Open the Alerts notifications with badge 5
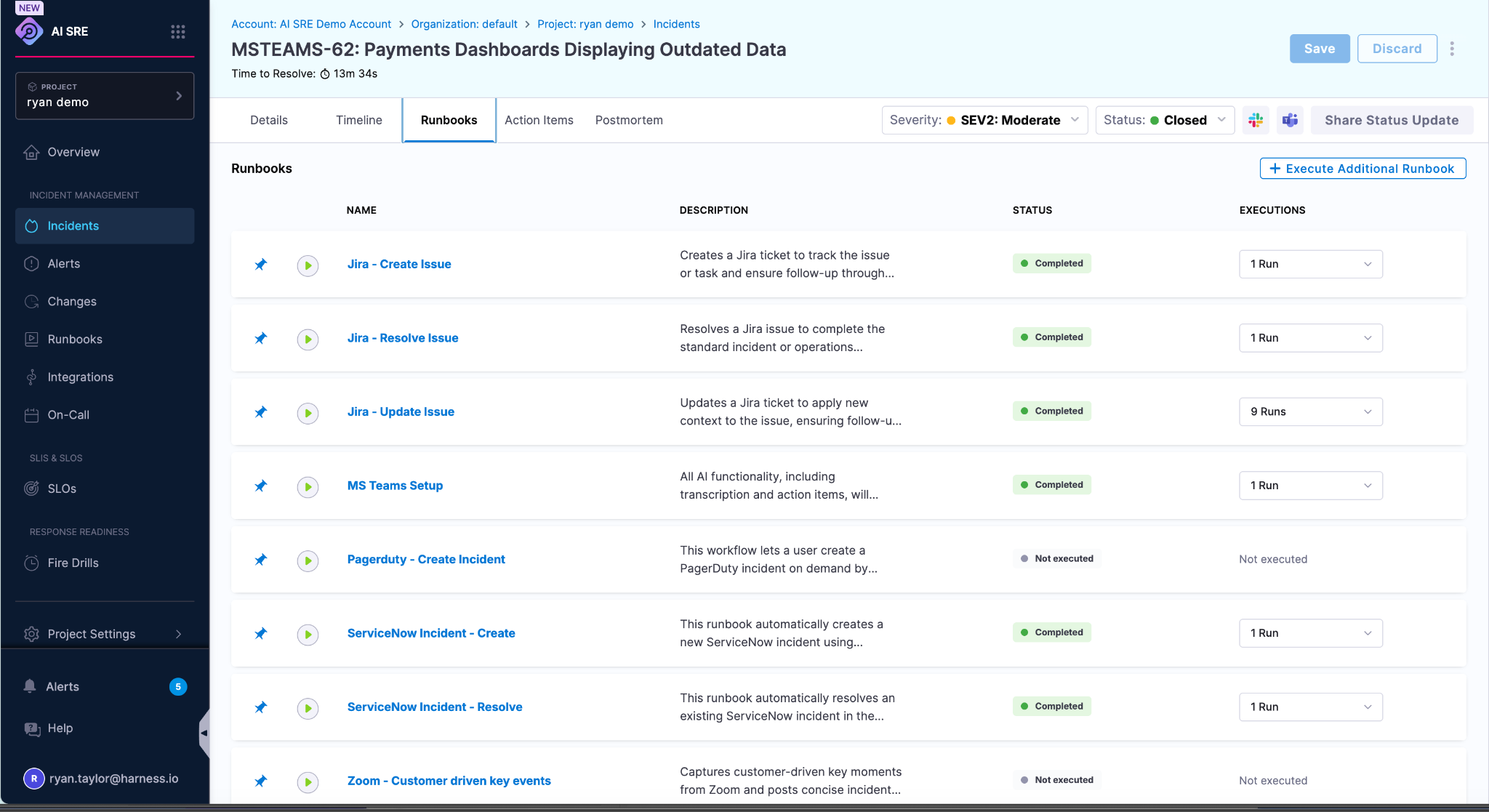The image size is (1489, 812). [105, 686]
